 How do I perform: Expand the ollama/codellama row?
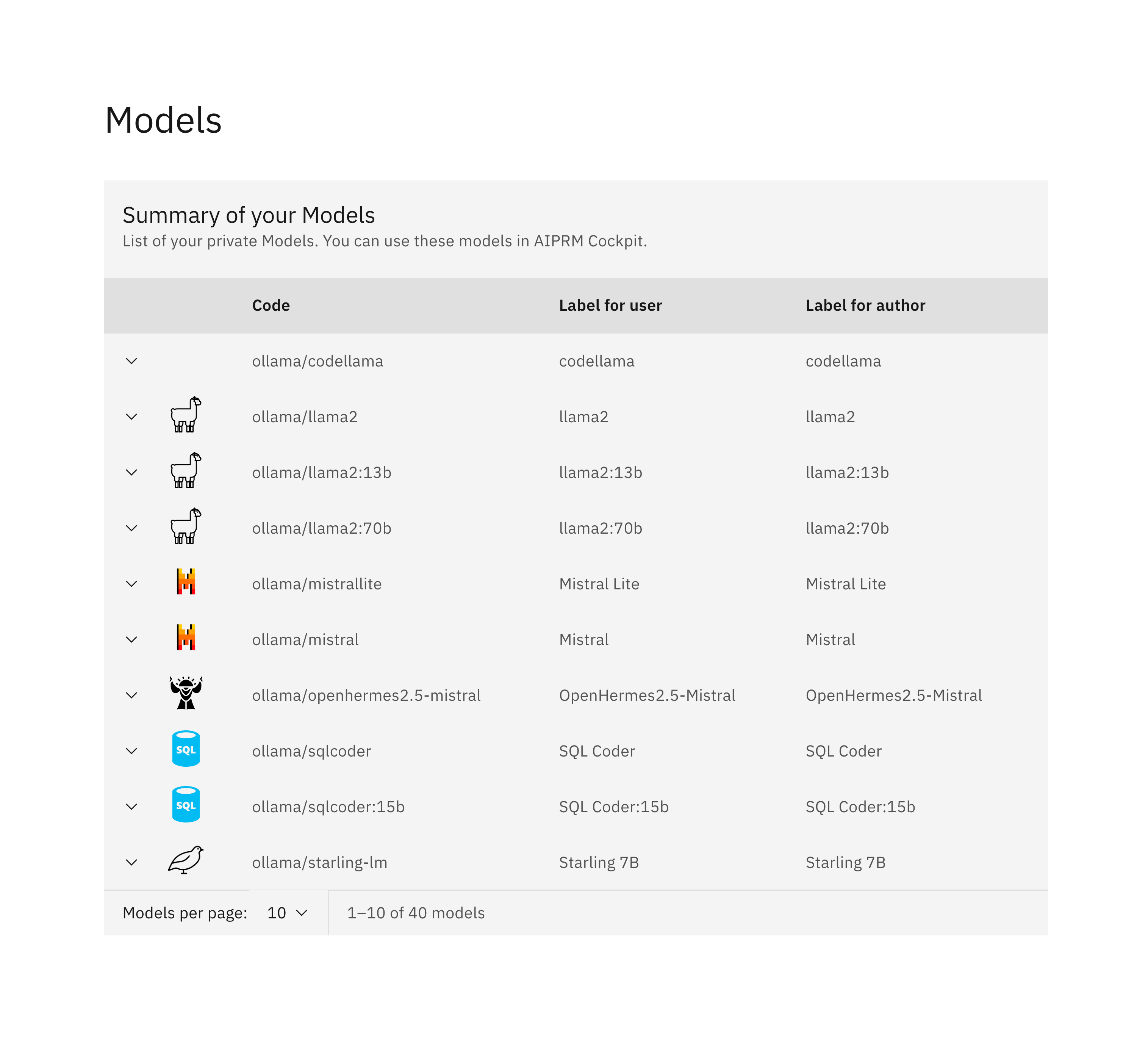point(131,361)
